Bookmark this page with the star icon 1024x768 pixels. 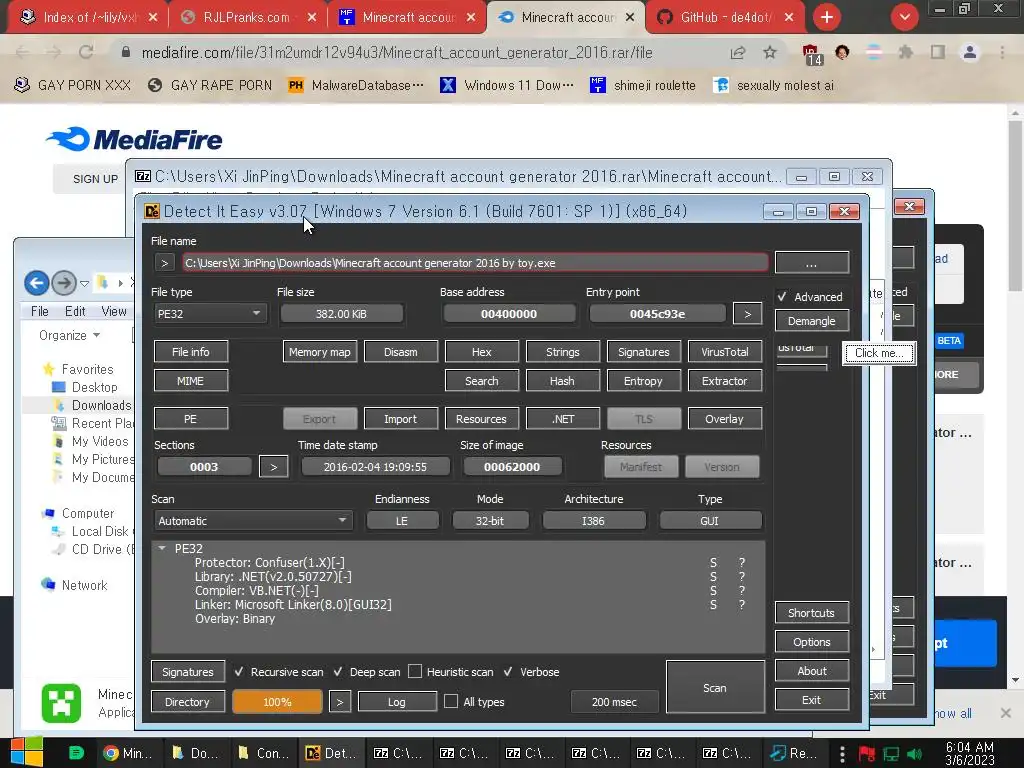(x=770, y=52)
